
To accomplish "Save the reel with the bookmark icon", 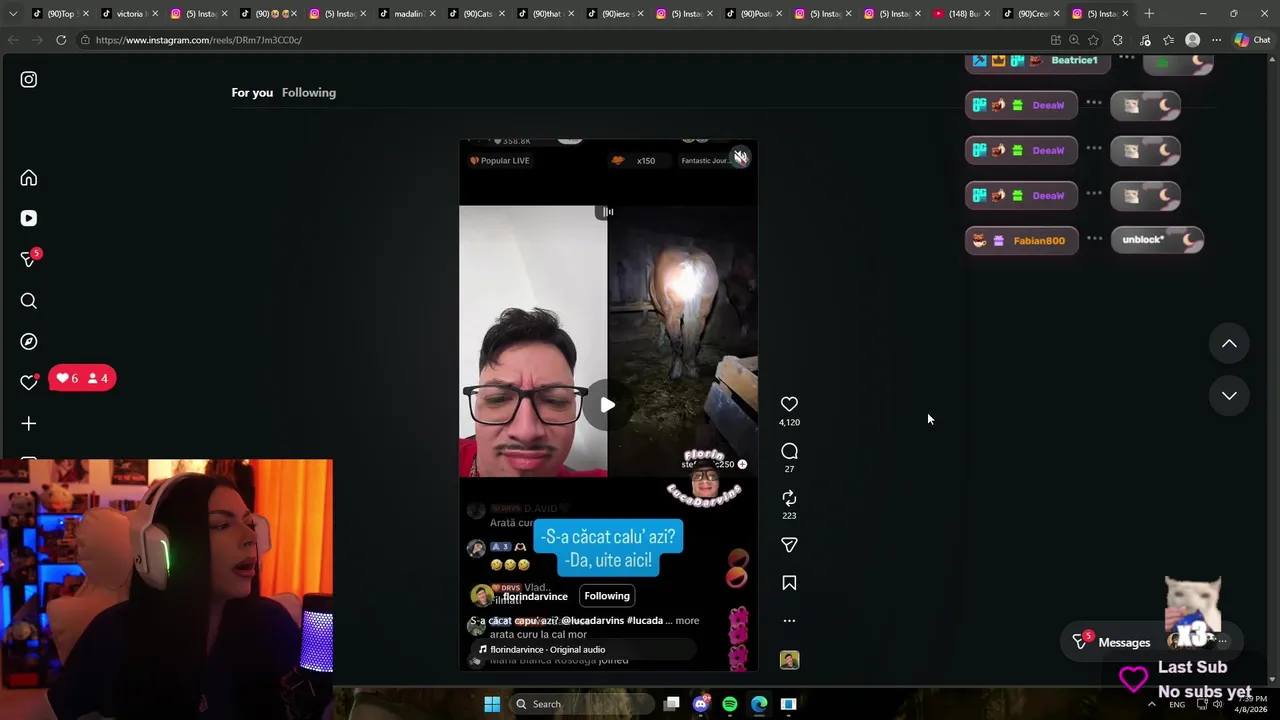I will click(x=789, y=583).
